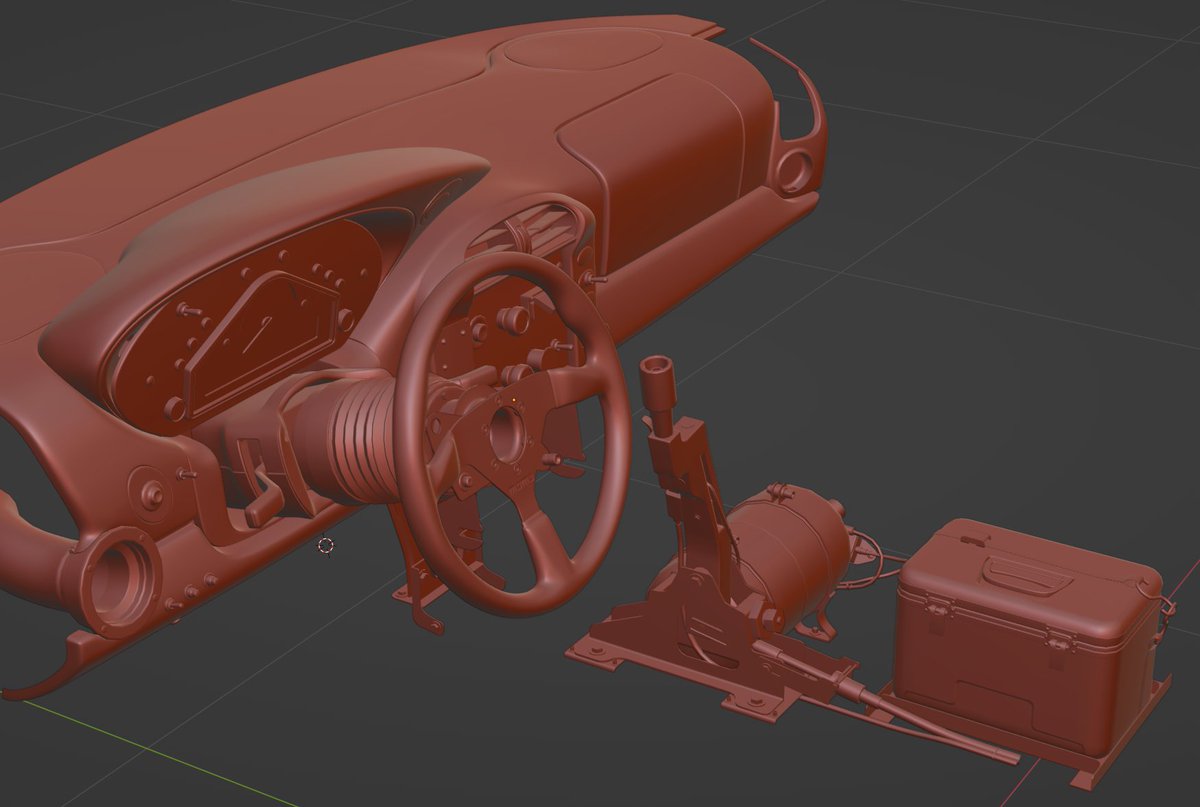This screenshot has width=1200, height=807.
Task: Select the large round vent at dashboard lower left
Action: coord(119,583)
